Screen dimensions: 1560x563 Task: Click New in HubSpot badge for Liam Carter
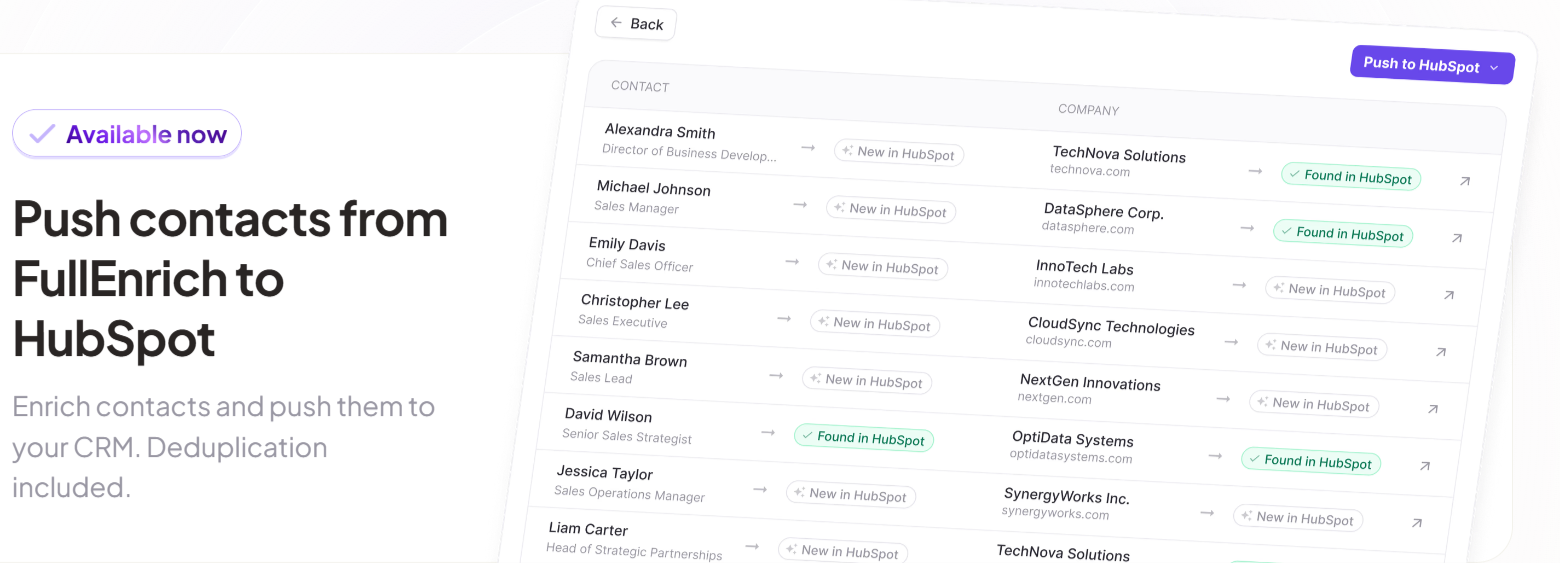pos(843,551)
